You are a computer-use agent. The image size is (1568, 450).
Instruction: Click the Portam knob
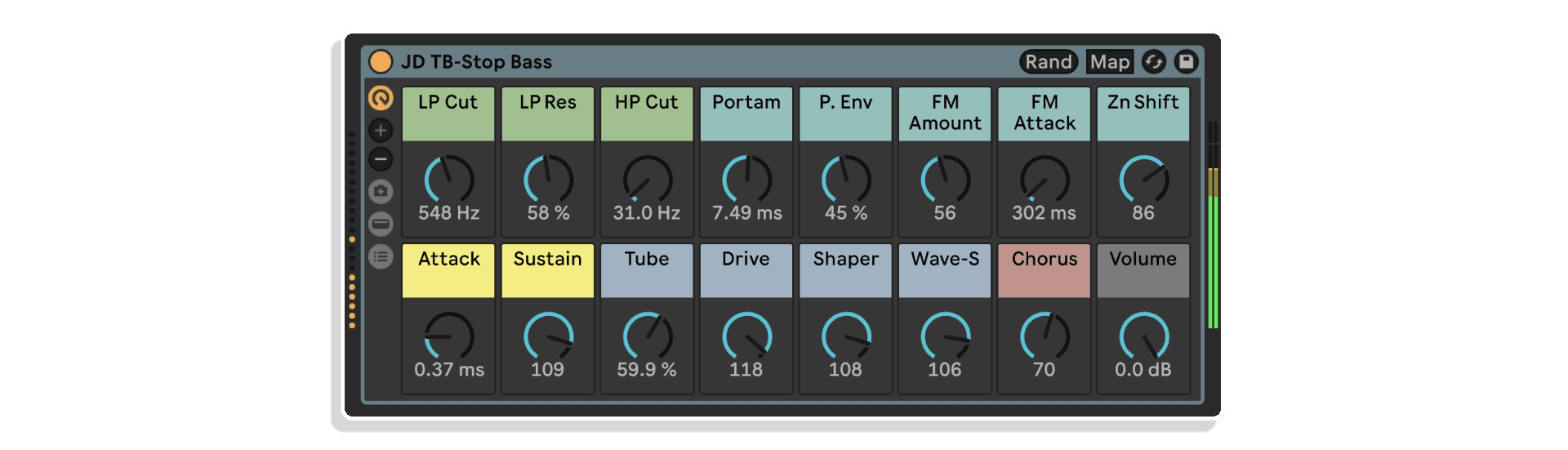(746, 180)
